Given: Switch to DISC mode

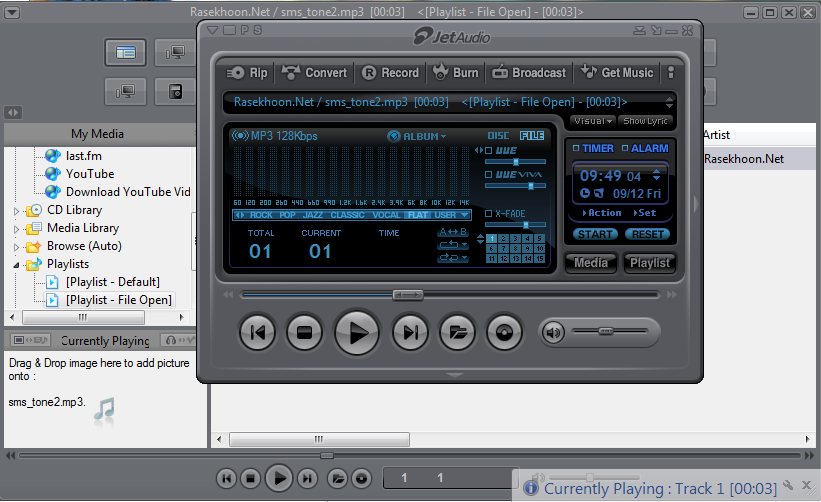Looking at the screenshot, I should click(498, 136).
